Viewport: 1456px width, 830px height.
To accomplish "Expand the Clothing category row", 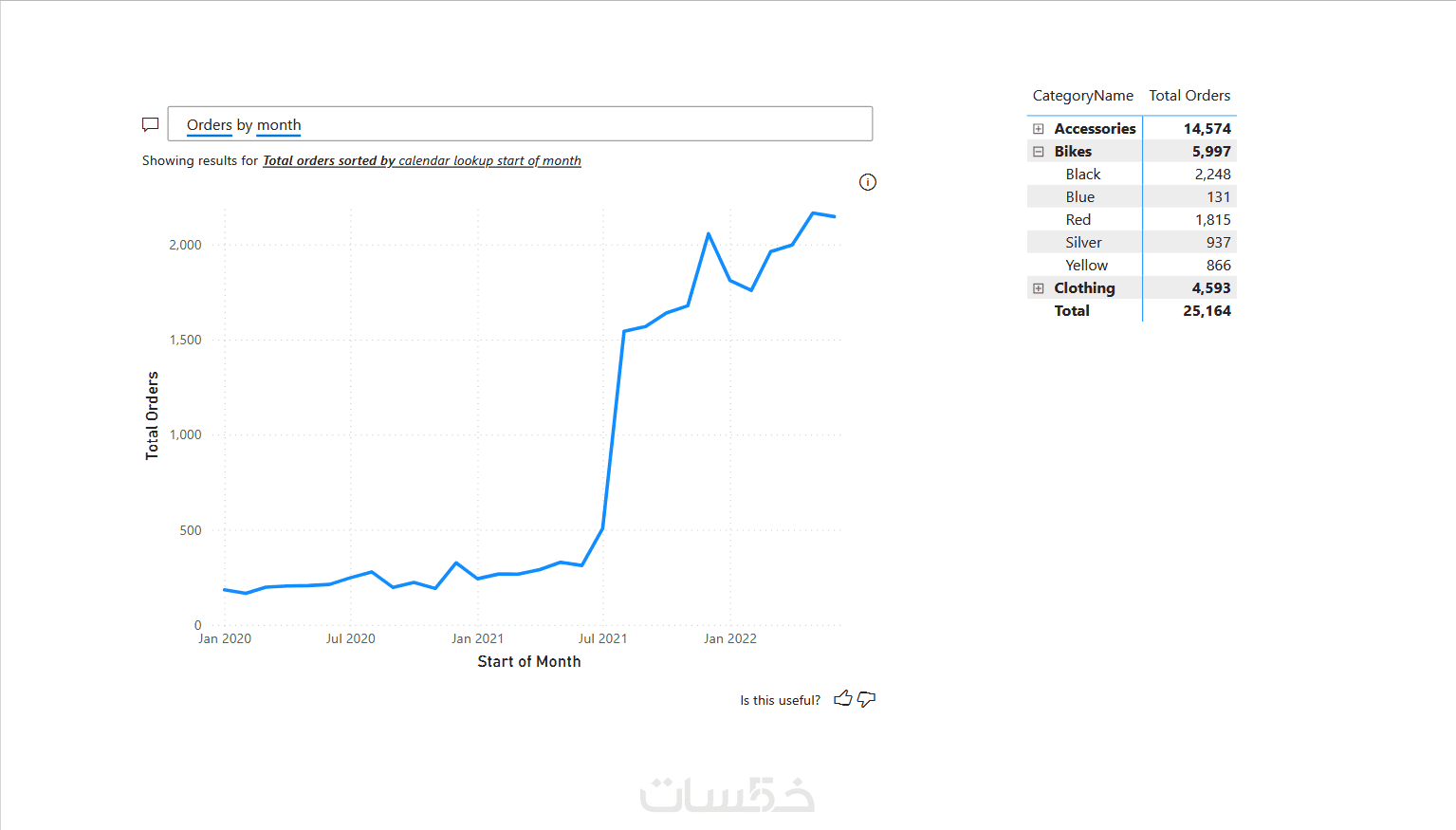I will click(x=1039, y=288).
